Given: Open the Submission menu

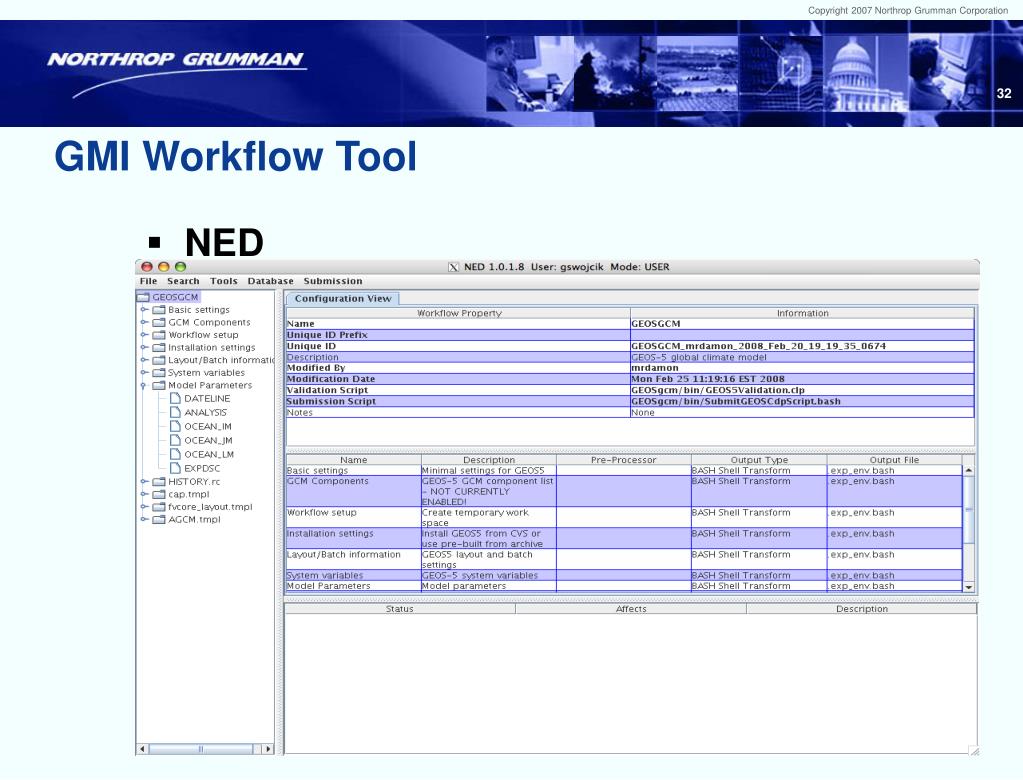Looking at the screenshot, I should point(333,281).
